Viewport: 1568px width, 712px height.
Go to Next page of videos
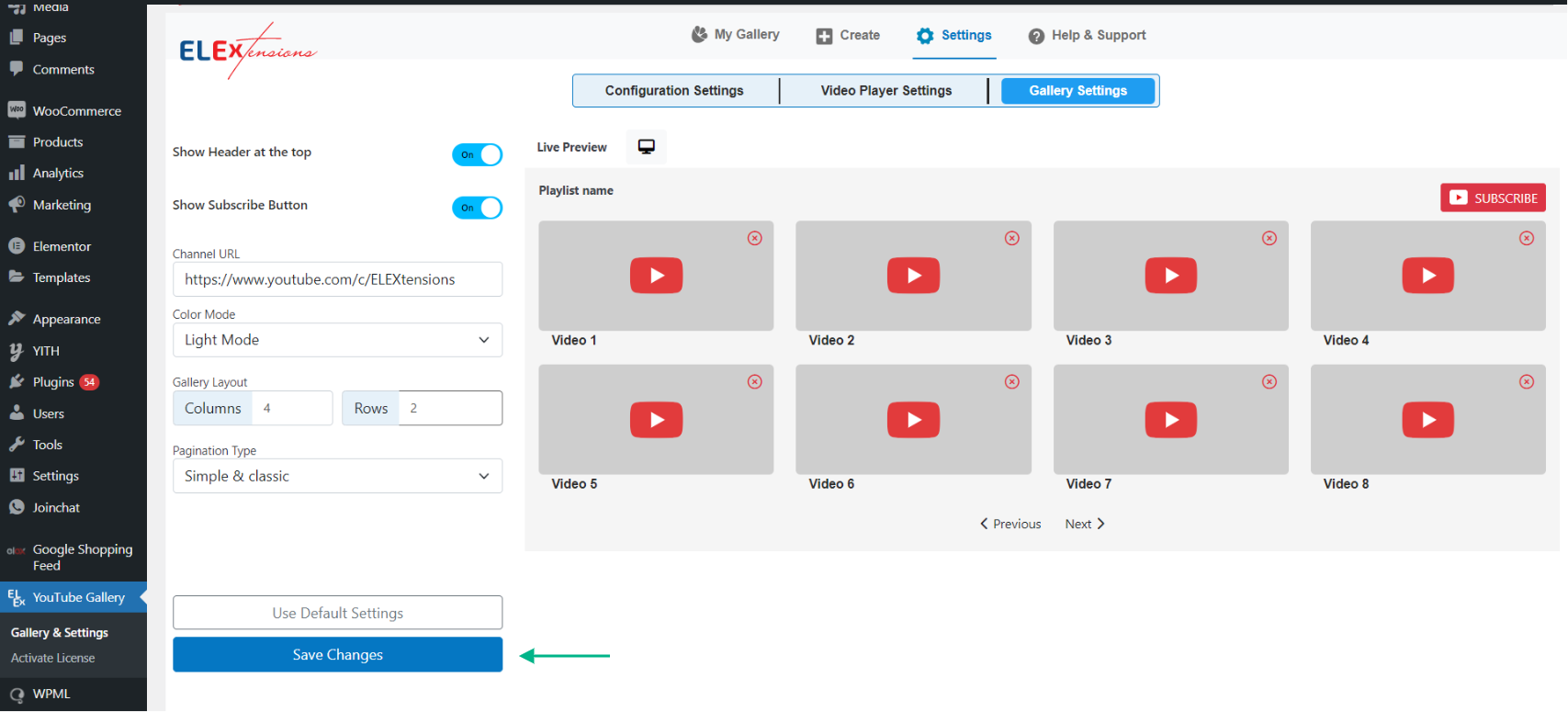(1085, 524)
